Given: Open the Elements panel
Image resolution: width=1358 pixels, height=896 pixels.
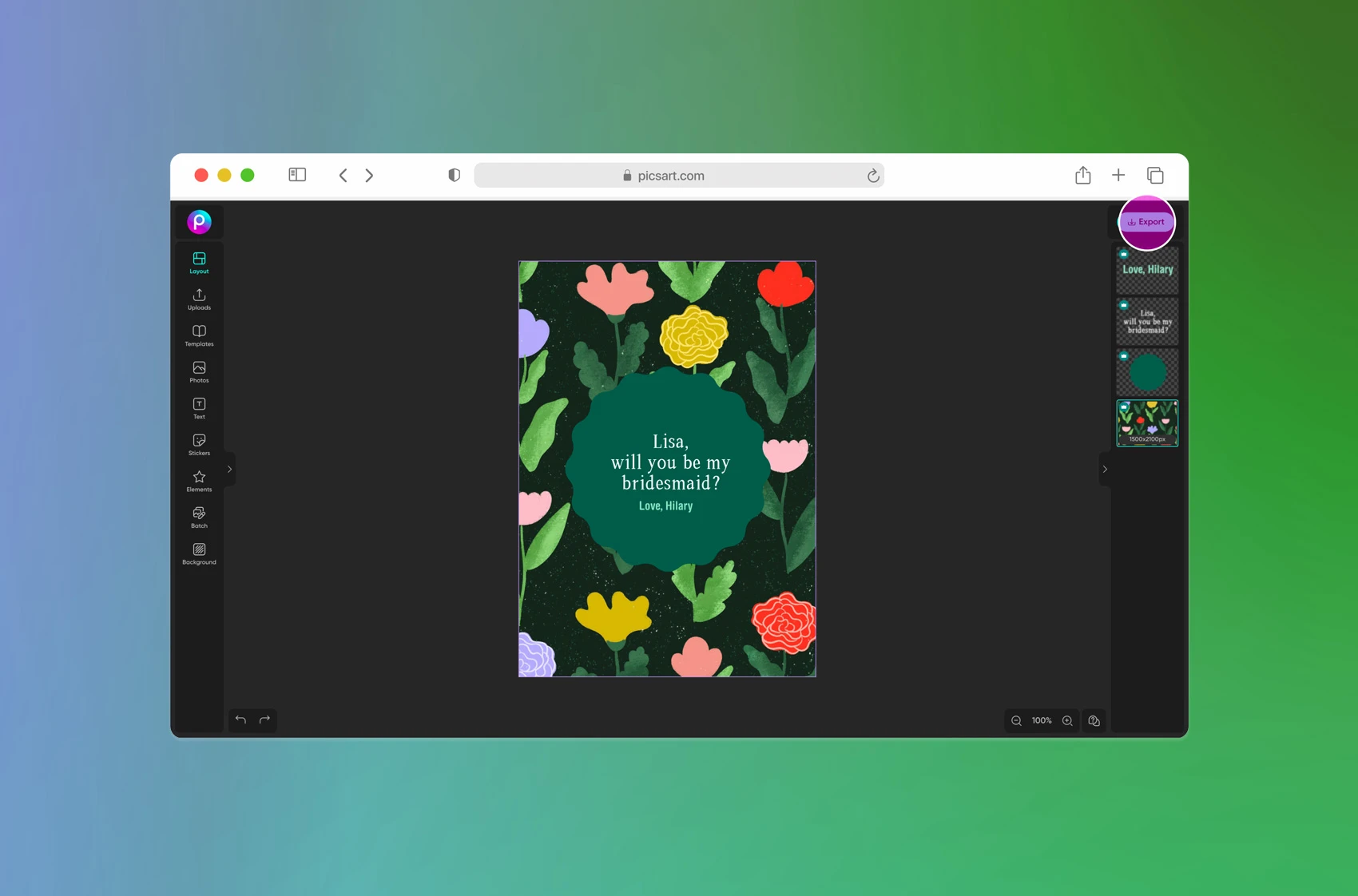Looking at the screenshot, I should pos(198,480).
